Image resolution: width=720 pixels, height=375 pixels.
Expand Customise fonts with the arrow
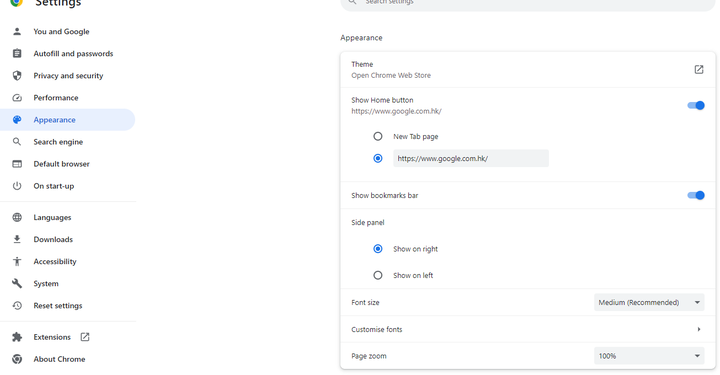pos(698,330)
